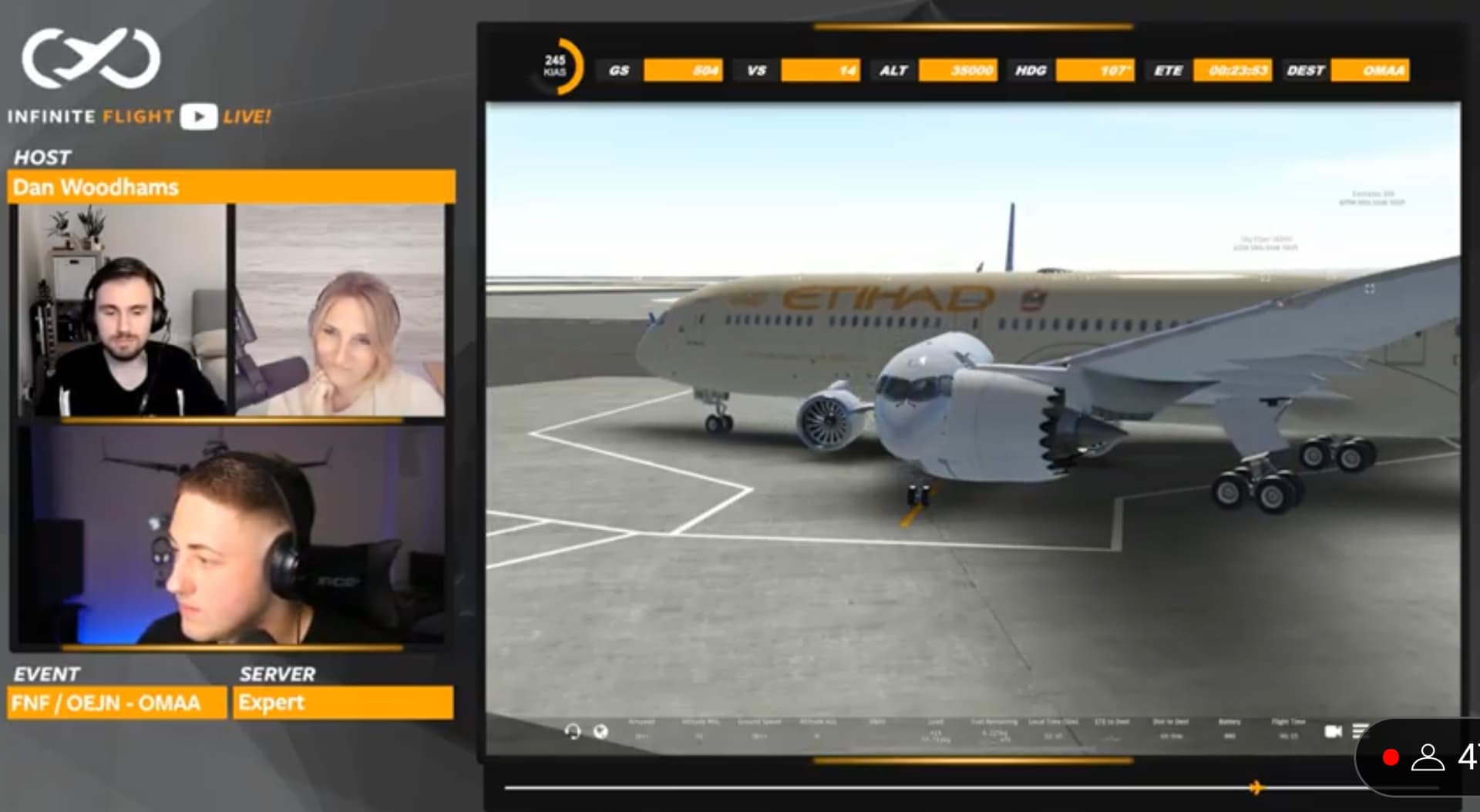This screenshot has width=1480, height=812.
Task: Click the 245 KIAS airspeed gauge
Action: [557, 66]
